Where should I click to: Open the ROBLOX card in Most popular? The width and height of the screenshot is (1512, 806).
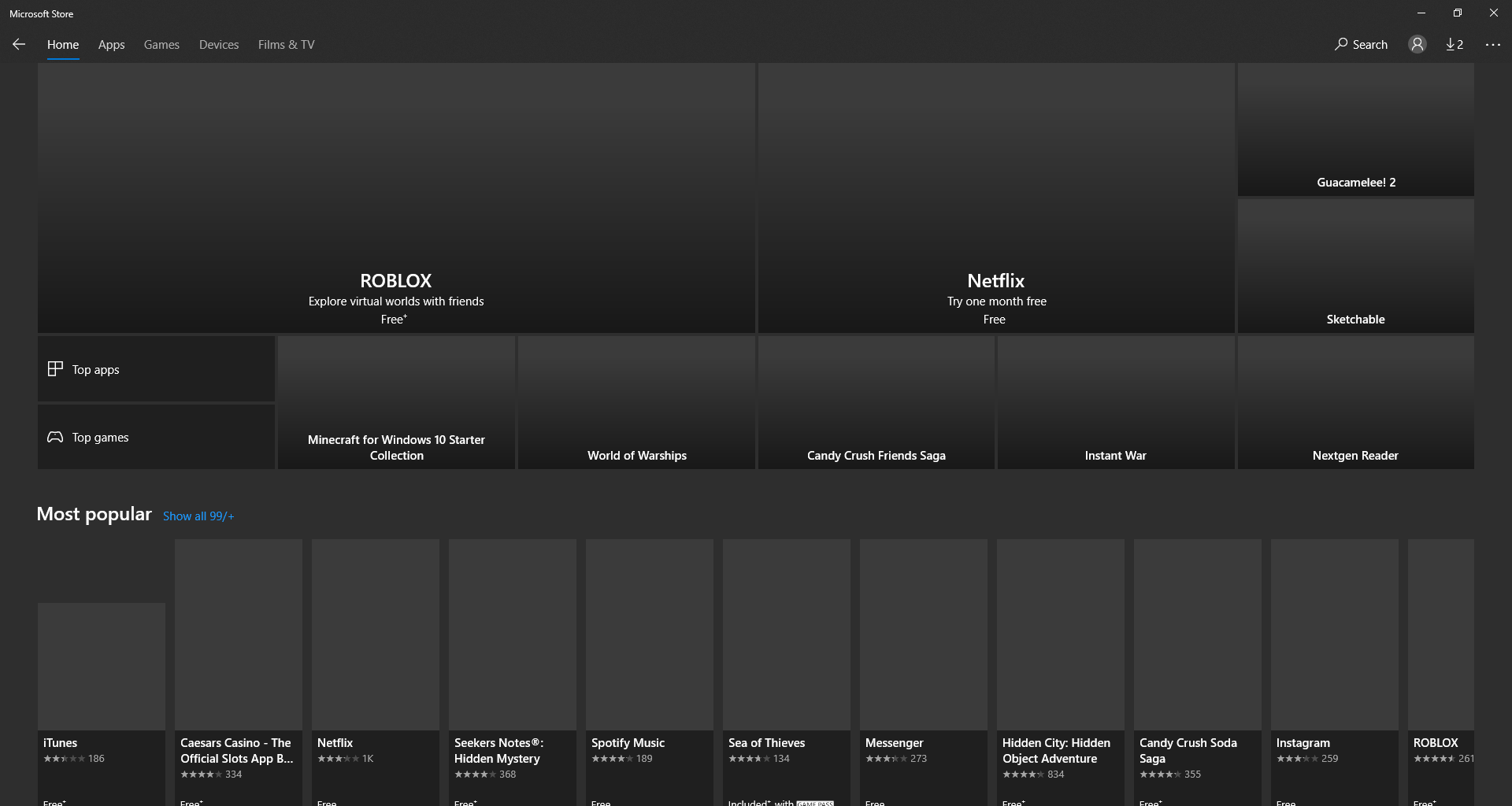click(1441, 673)
